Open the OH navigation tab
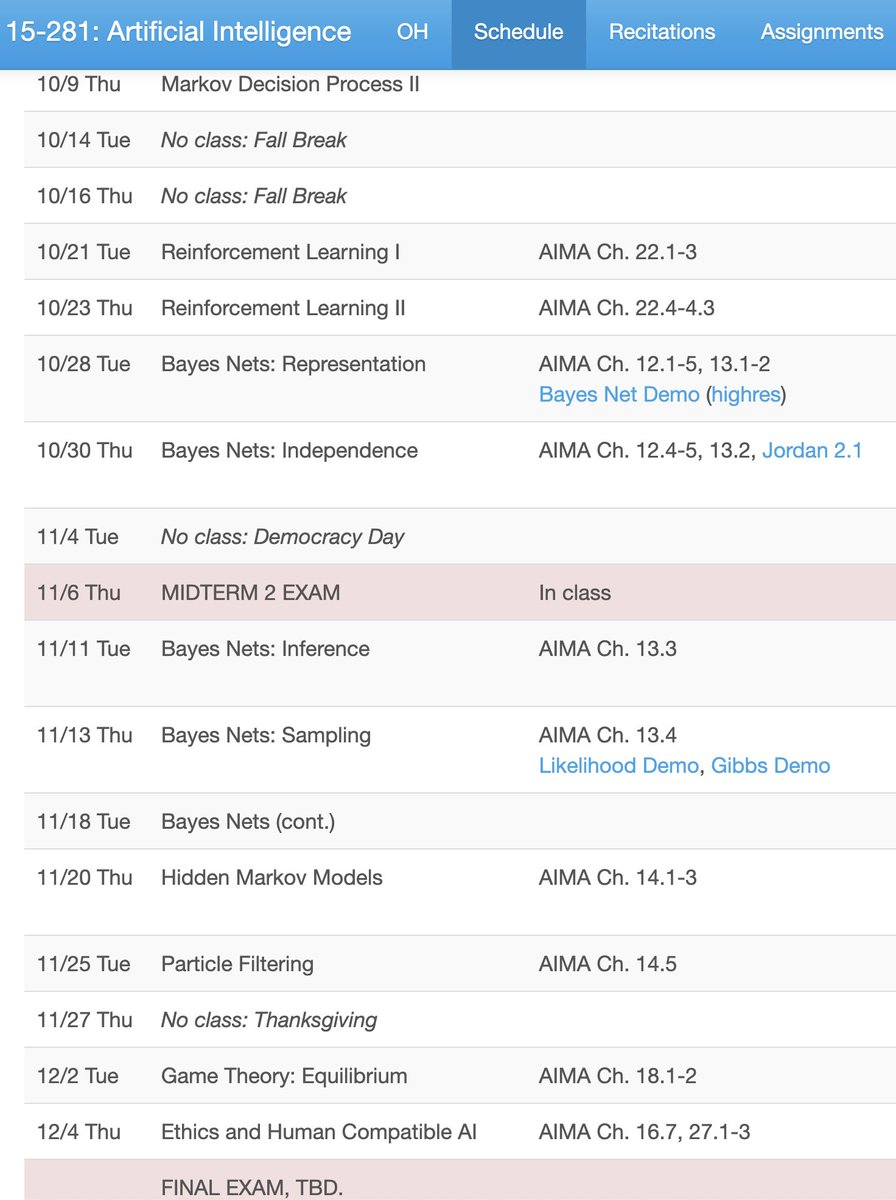This screenshot has width=896, height=1200. pyautogui.click(x=412, y=32)
